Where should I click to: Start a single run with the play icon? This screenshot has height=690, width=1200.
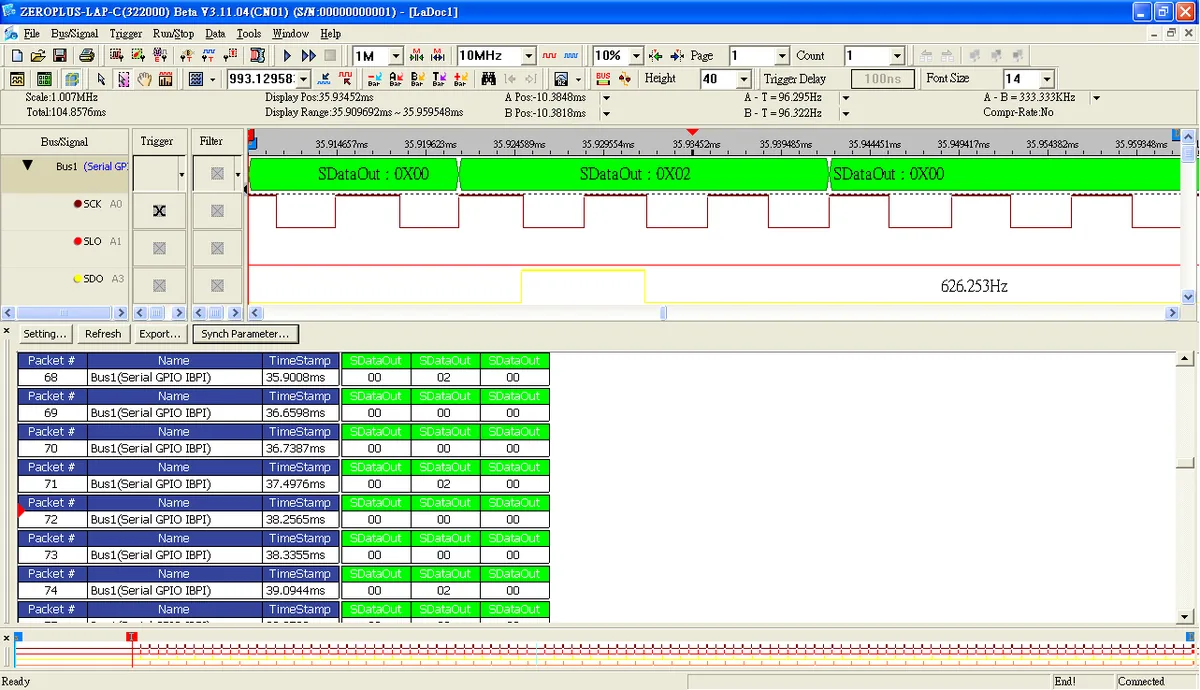click(x=287, y=56)
